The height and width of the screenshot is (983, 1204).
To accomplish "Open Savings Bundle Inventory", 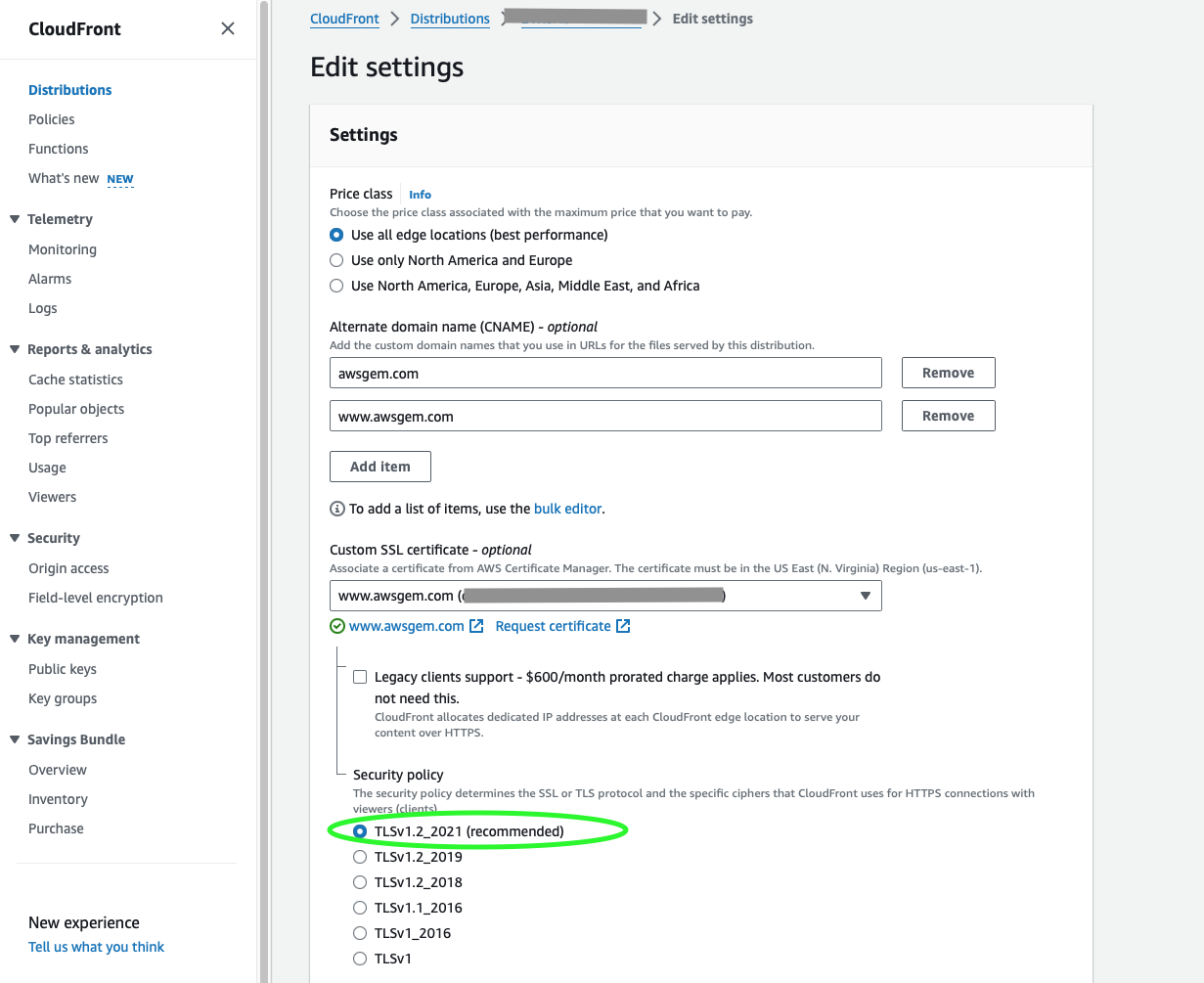I will (x=58, y=799).
